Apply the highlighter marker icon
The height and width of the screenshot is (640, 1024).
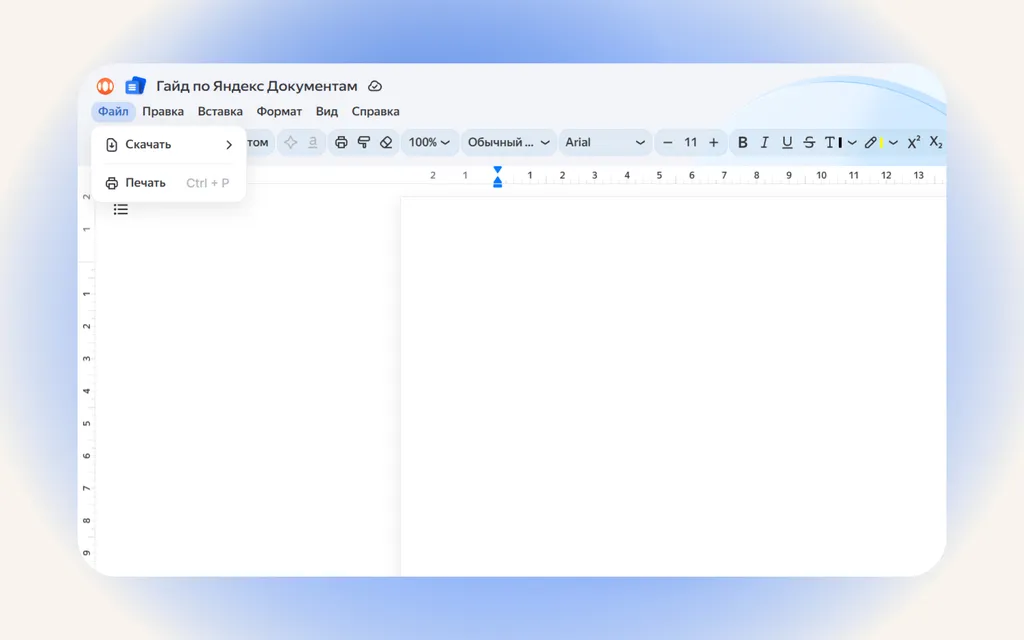[873, 142]
